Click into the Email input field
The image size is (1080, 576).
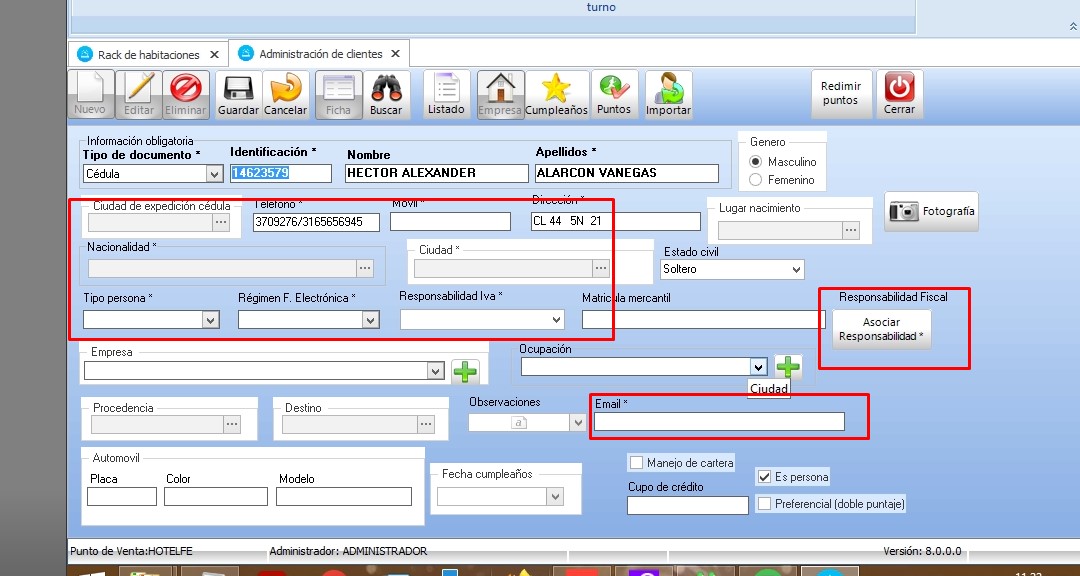coord(719,422)
